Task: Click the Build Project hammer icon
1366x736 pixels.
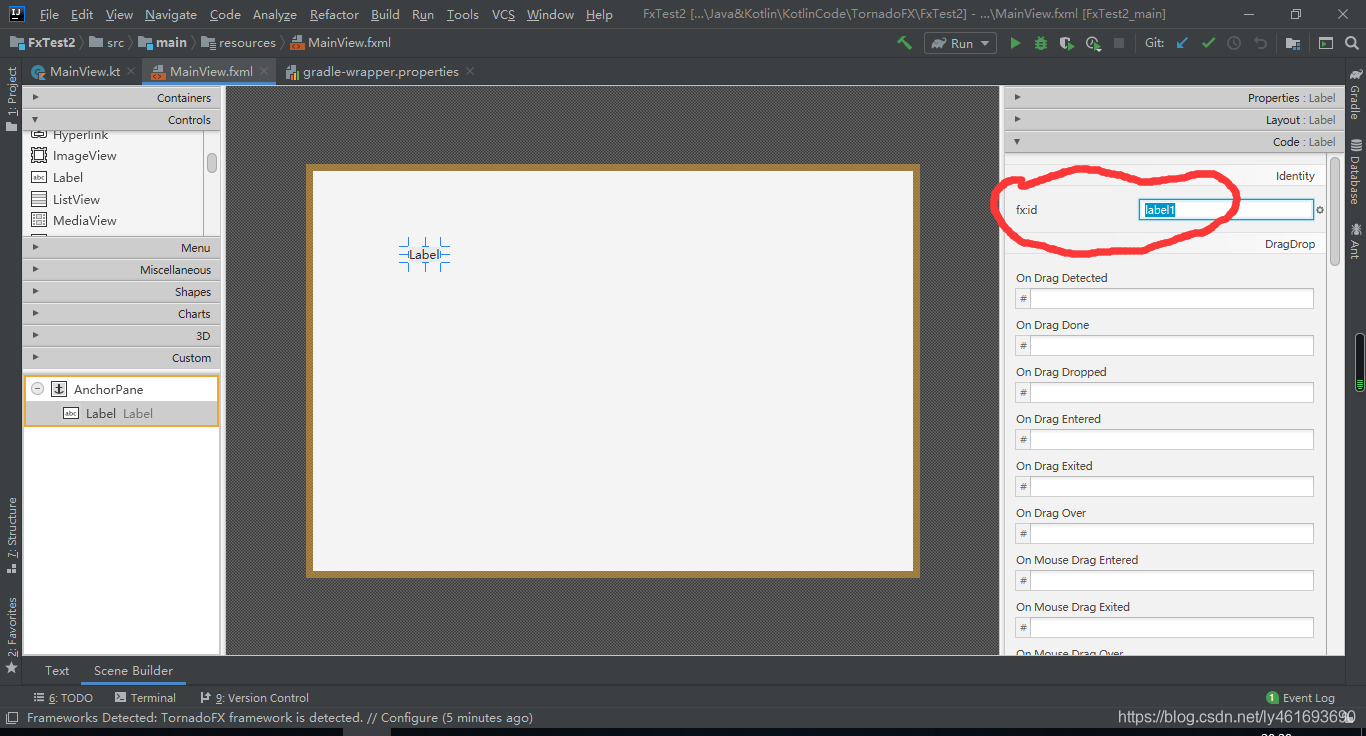Action: pos(904,43)
